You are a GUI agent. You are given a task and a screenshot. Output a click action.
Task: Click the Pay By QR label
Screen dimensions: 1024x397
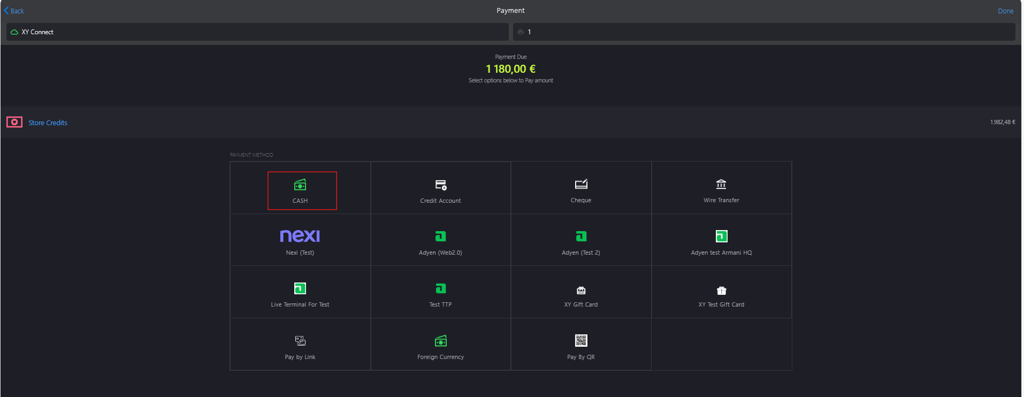coord(581,357)
